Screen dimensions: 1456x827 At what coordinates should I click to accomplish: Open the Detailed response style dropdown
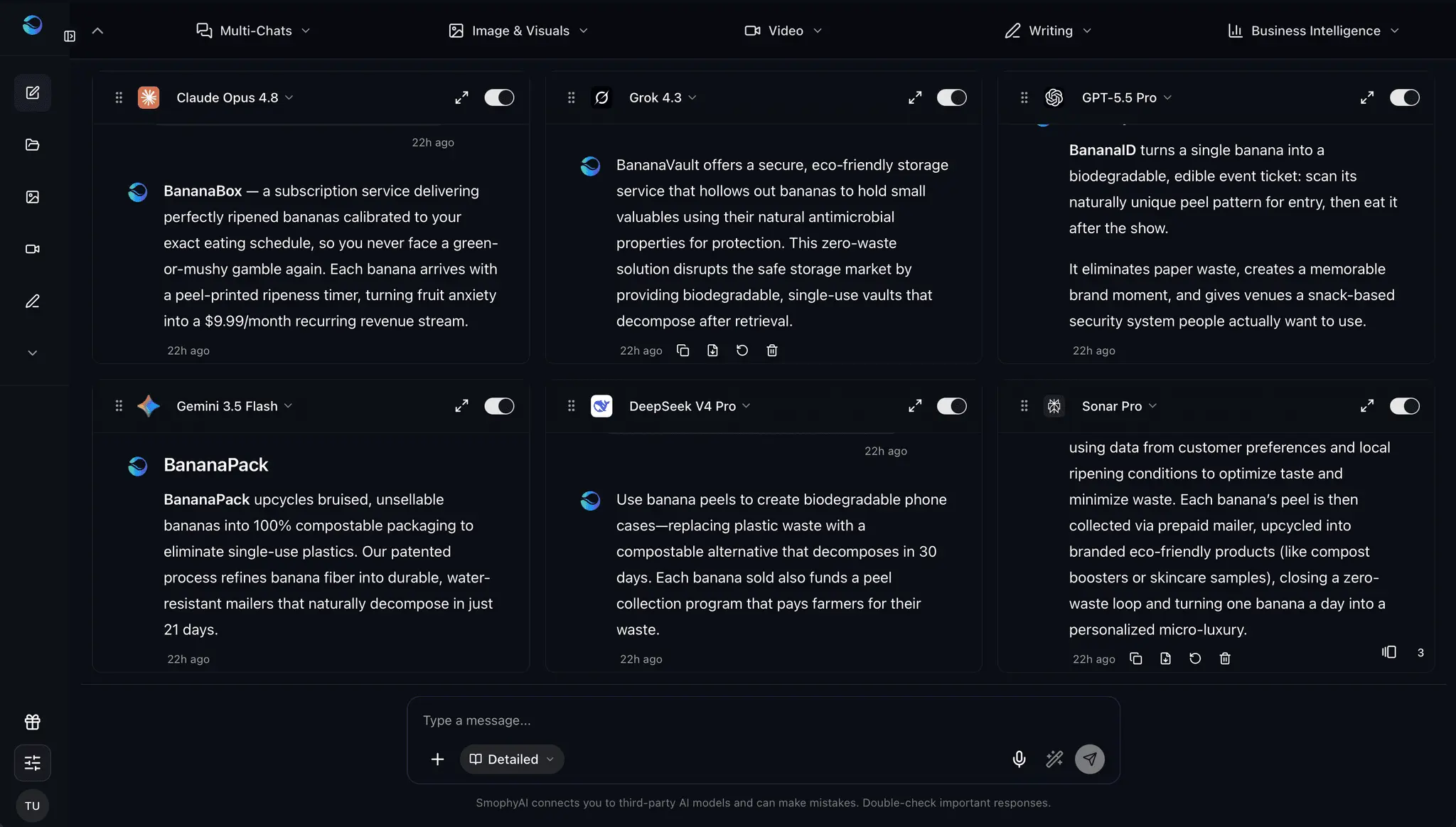512,759
